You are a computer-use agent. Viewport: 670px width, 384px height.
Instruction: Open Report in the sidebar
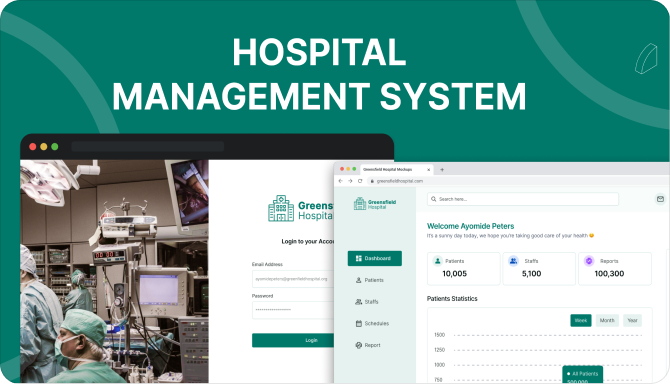367,345
